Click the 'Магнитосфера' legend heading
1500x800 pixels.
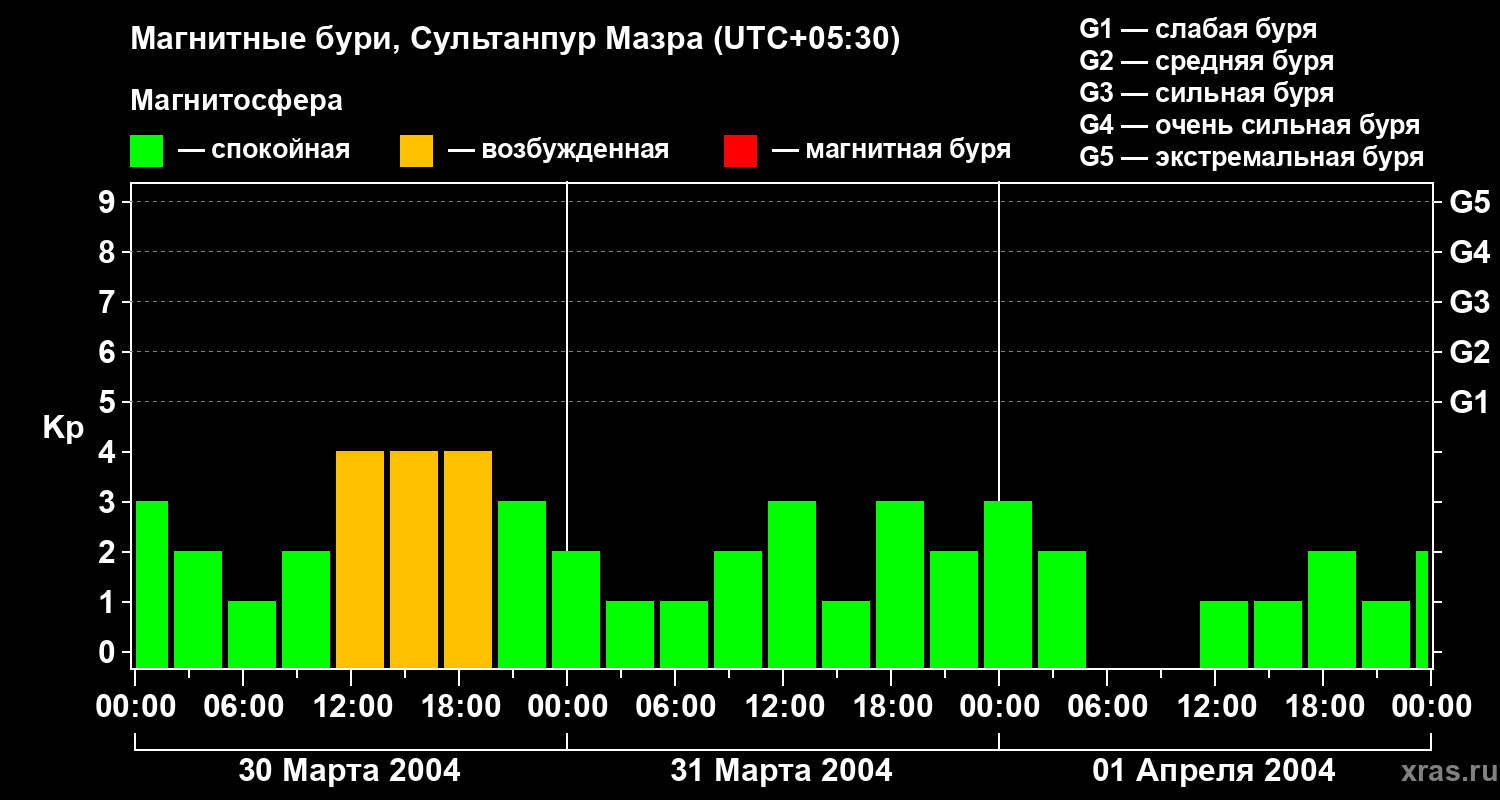(236, 101)
